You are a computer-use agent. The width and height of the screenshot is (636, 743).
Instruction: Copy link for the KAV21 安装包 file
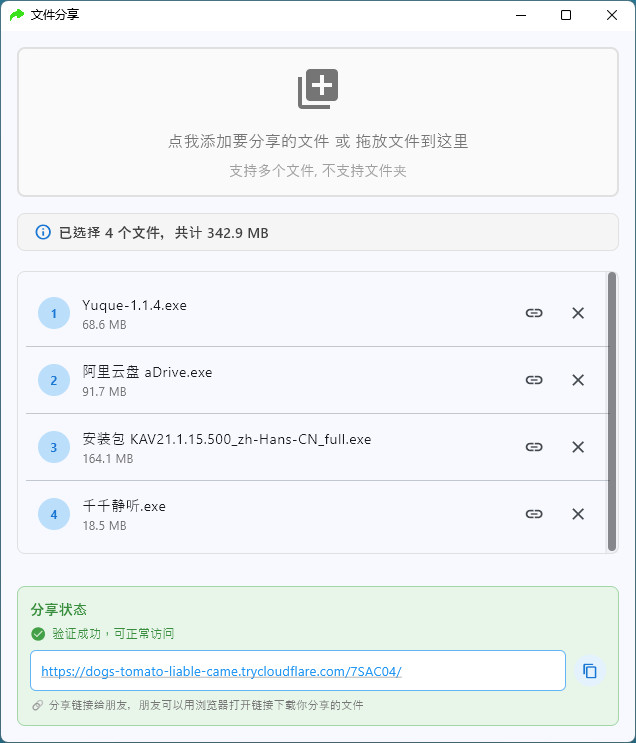point(534,447)
